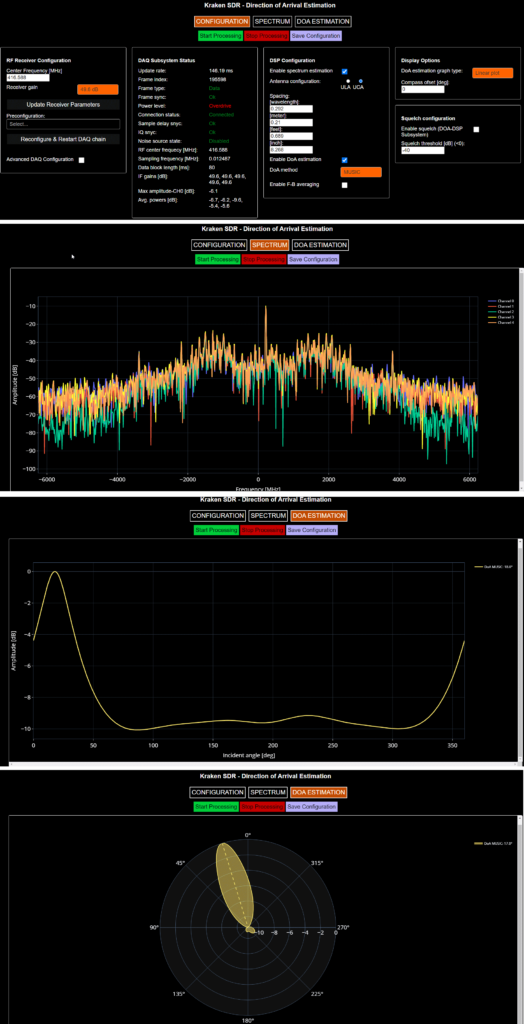Image resolution: width=524 pixels, height=1024 pixels.
Task: Select the ULA antenna configuration radio
Action: (x=348, y=81)
